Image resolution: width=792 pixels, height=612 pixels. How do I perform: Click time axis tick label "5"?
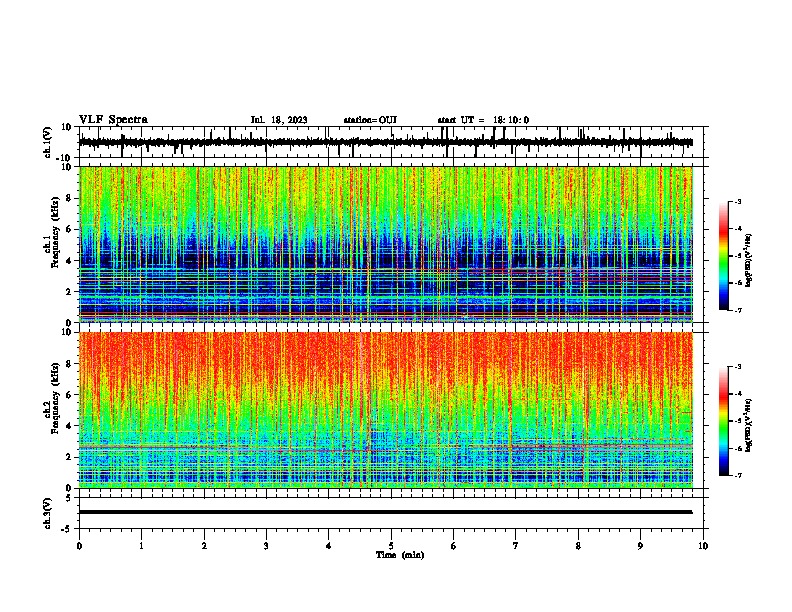[391, 546]
